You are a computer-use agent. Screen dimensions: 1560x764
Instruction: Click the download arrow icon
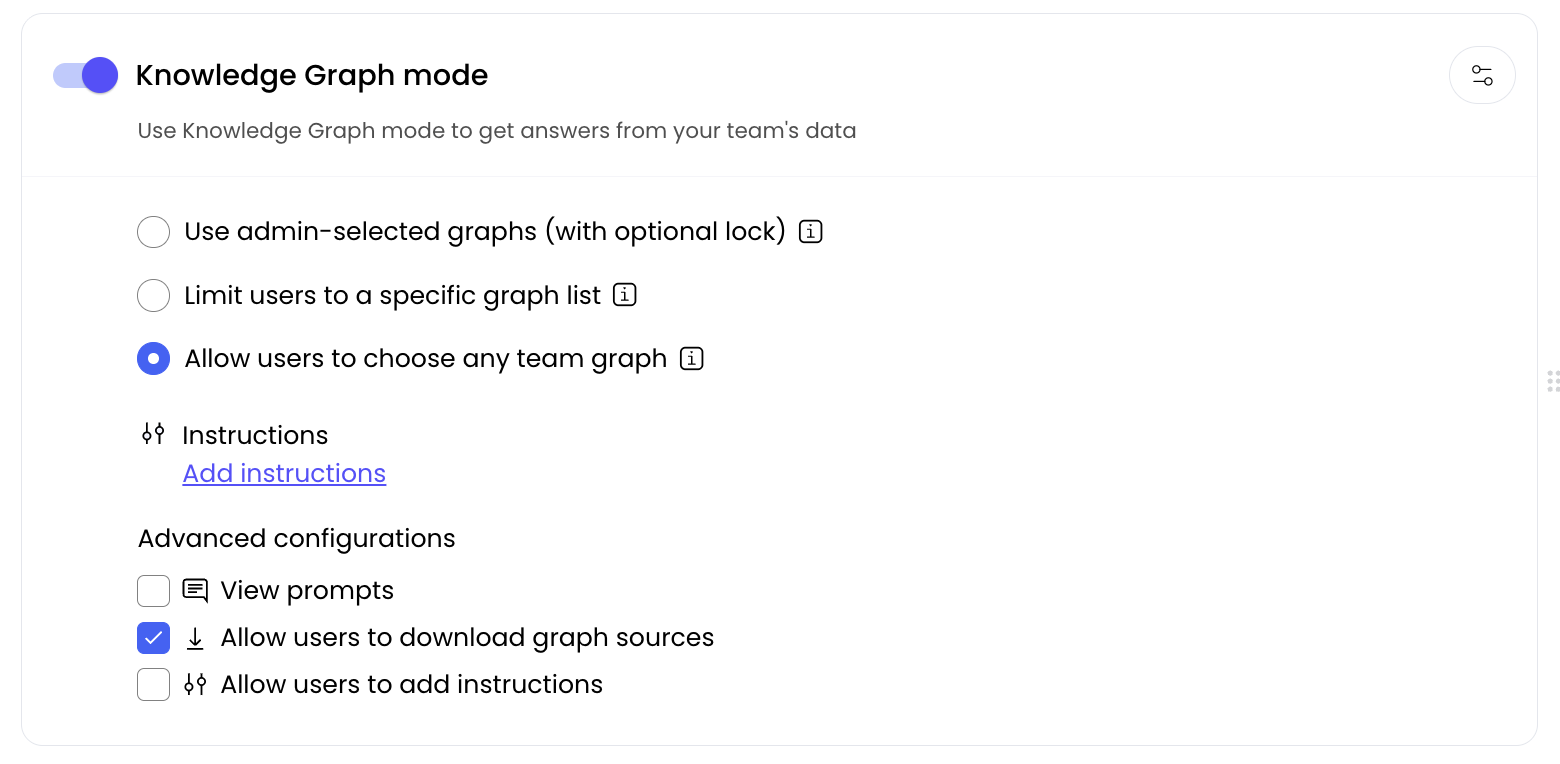point(195,638)
